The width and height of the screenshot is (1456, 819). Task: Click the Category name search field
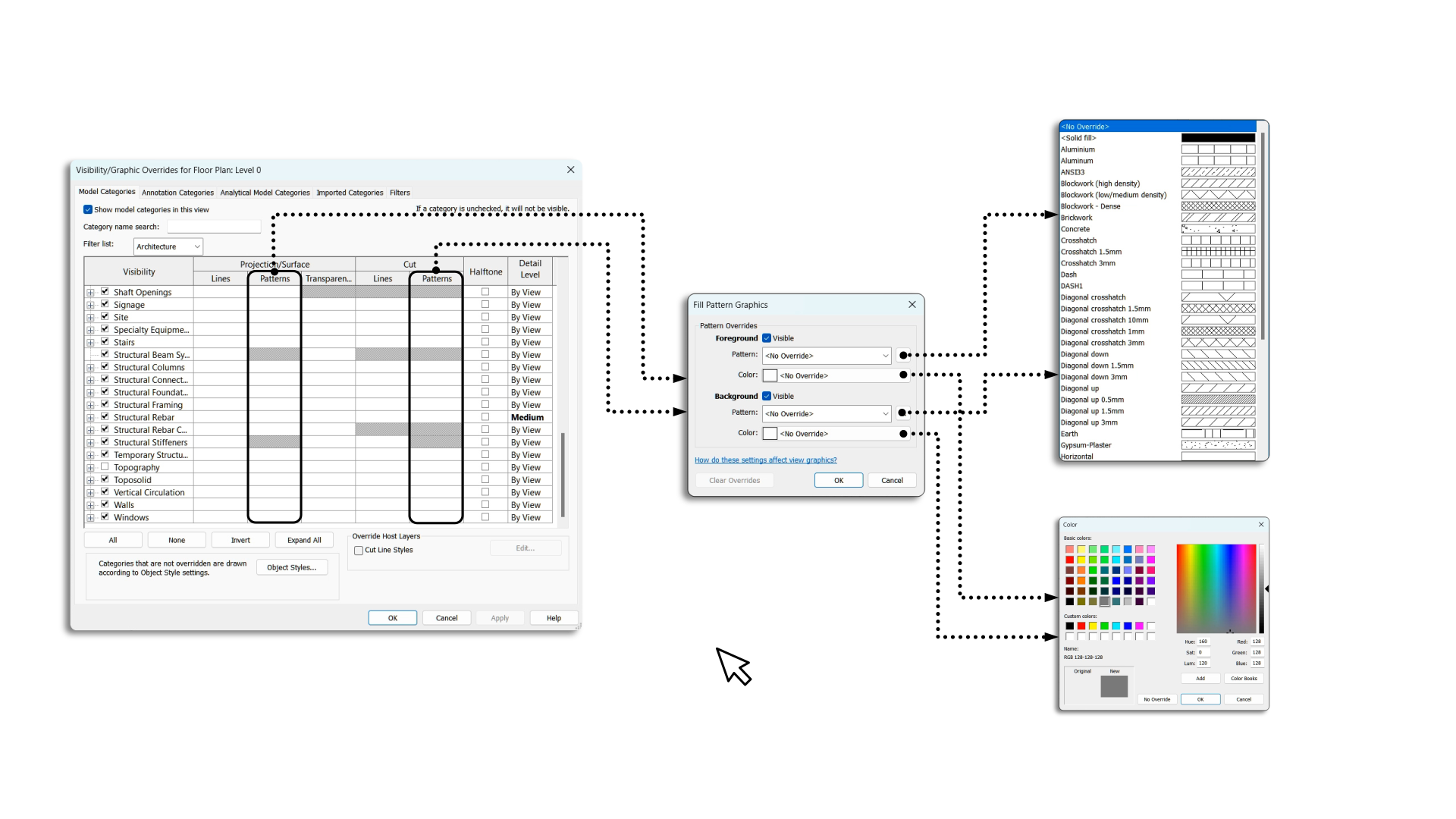coord(214,227)
